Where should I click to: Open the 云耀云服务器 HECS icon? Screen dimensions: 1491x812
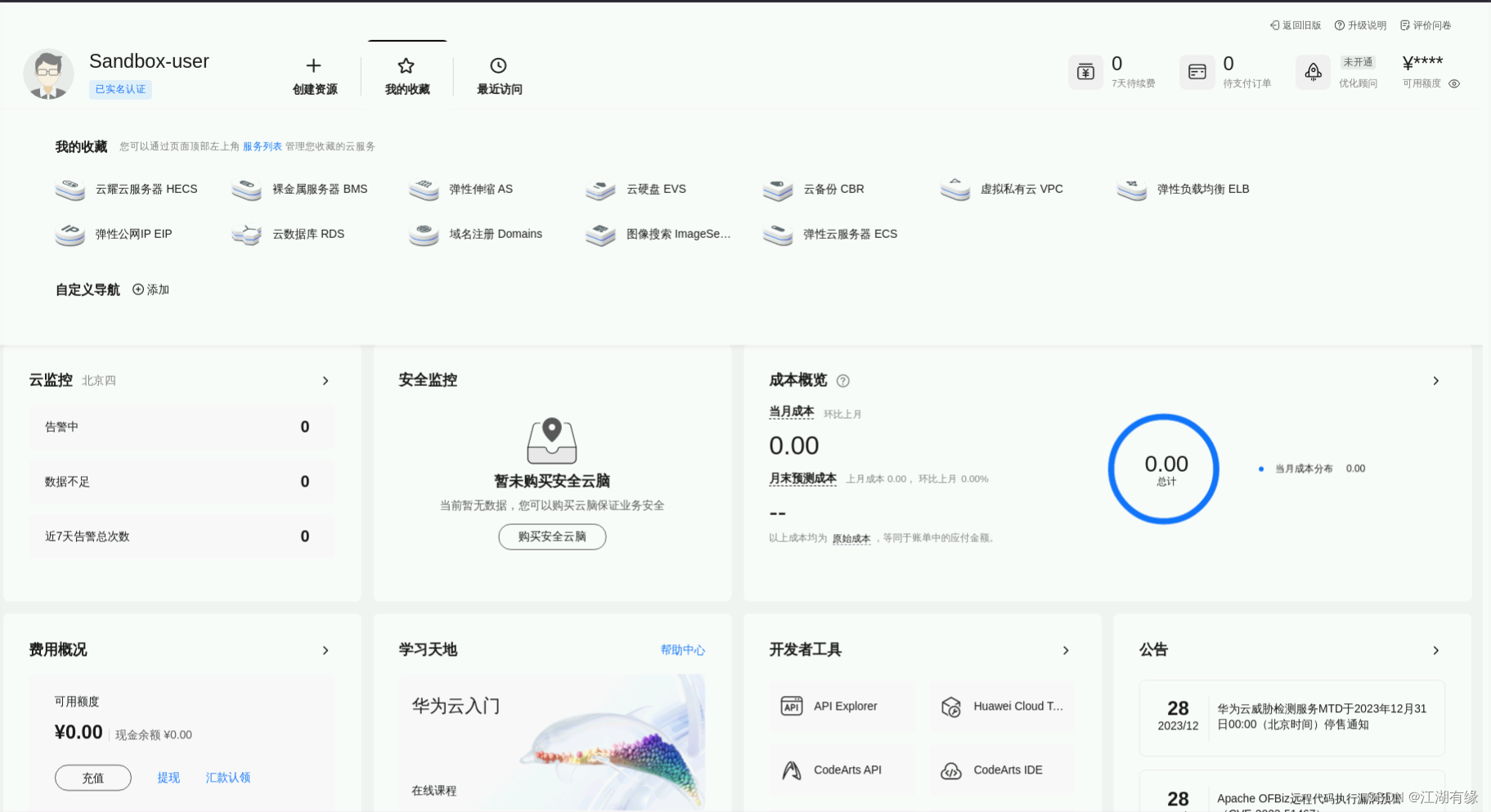pyautogui.click(x=70, y=190)
